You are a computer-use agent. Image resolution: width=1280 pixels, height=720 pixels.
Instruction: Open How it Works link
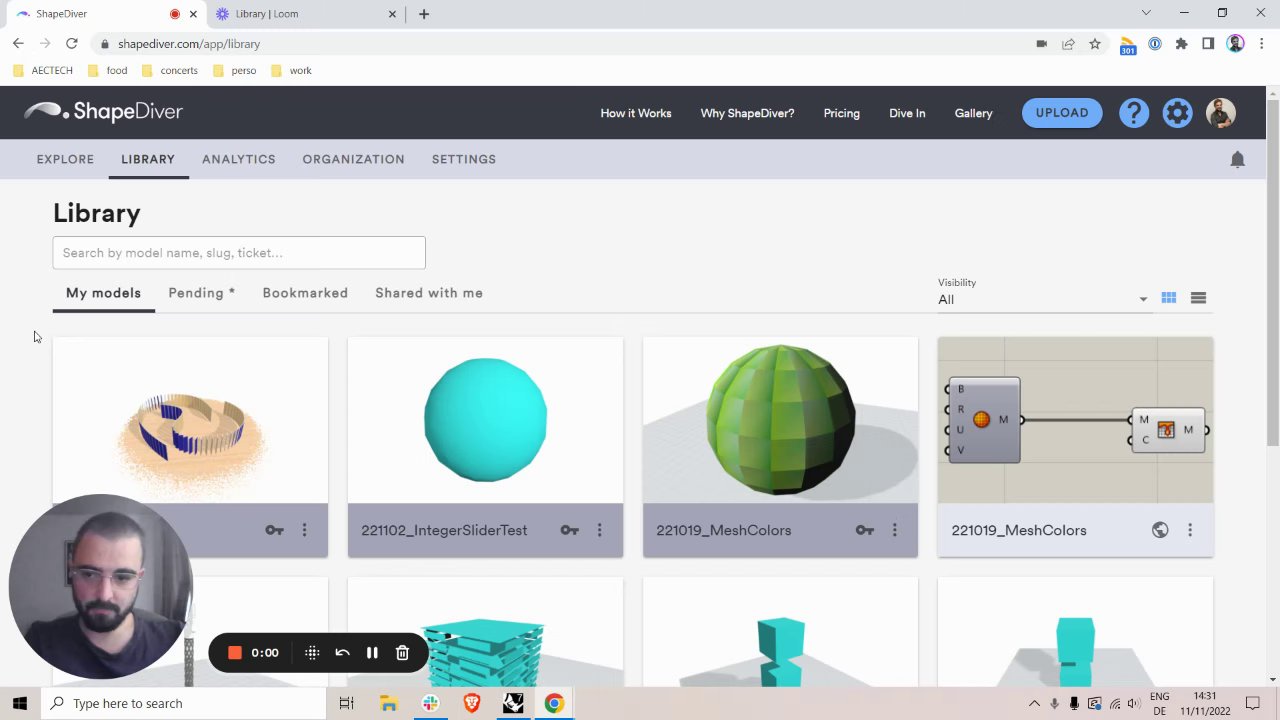pyautogui.click(x=636, y=113)
